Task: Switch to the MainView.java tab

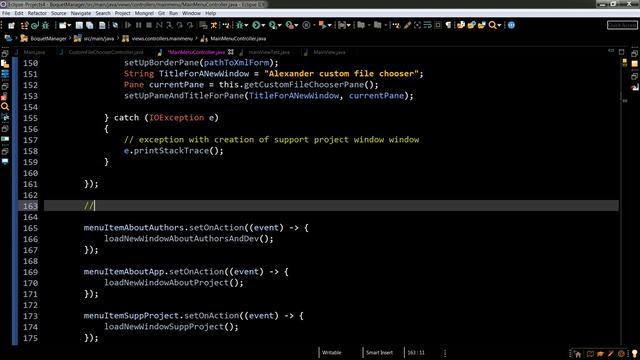Action: pyautogui.click(x=329, y=52)
